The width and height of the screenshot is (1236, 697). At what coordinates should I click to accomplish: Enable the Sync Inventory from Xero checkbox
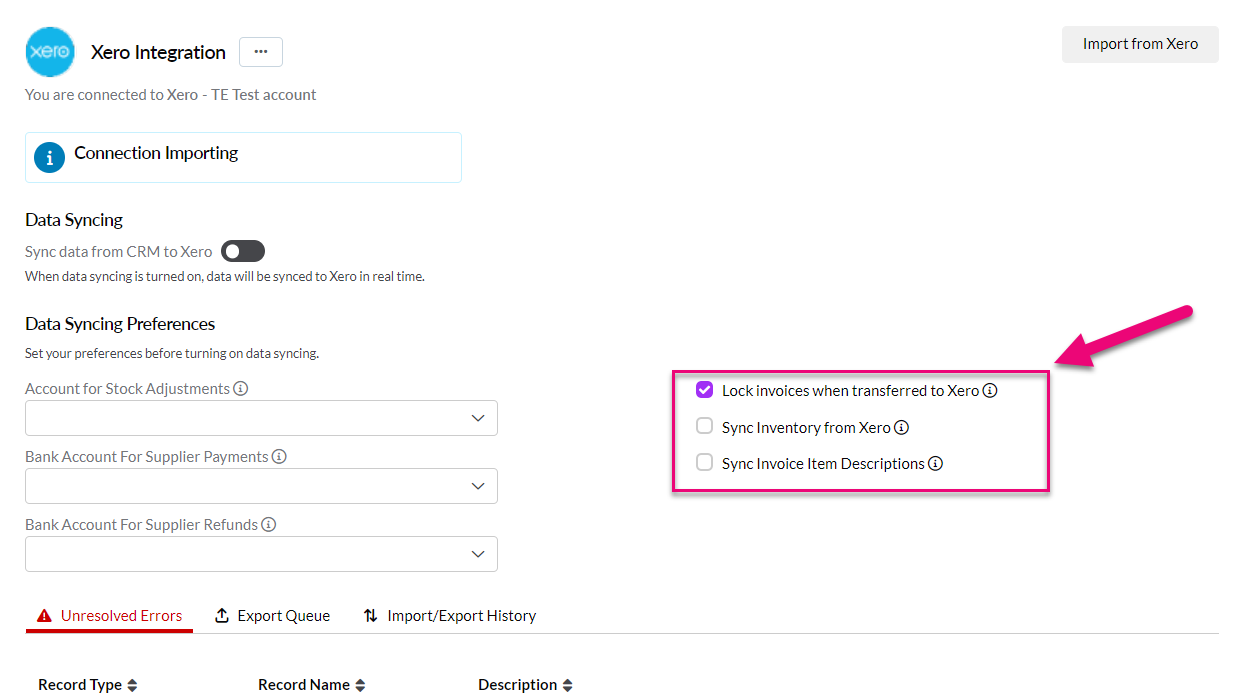tap(704, 425)
